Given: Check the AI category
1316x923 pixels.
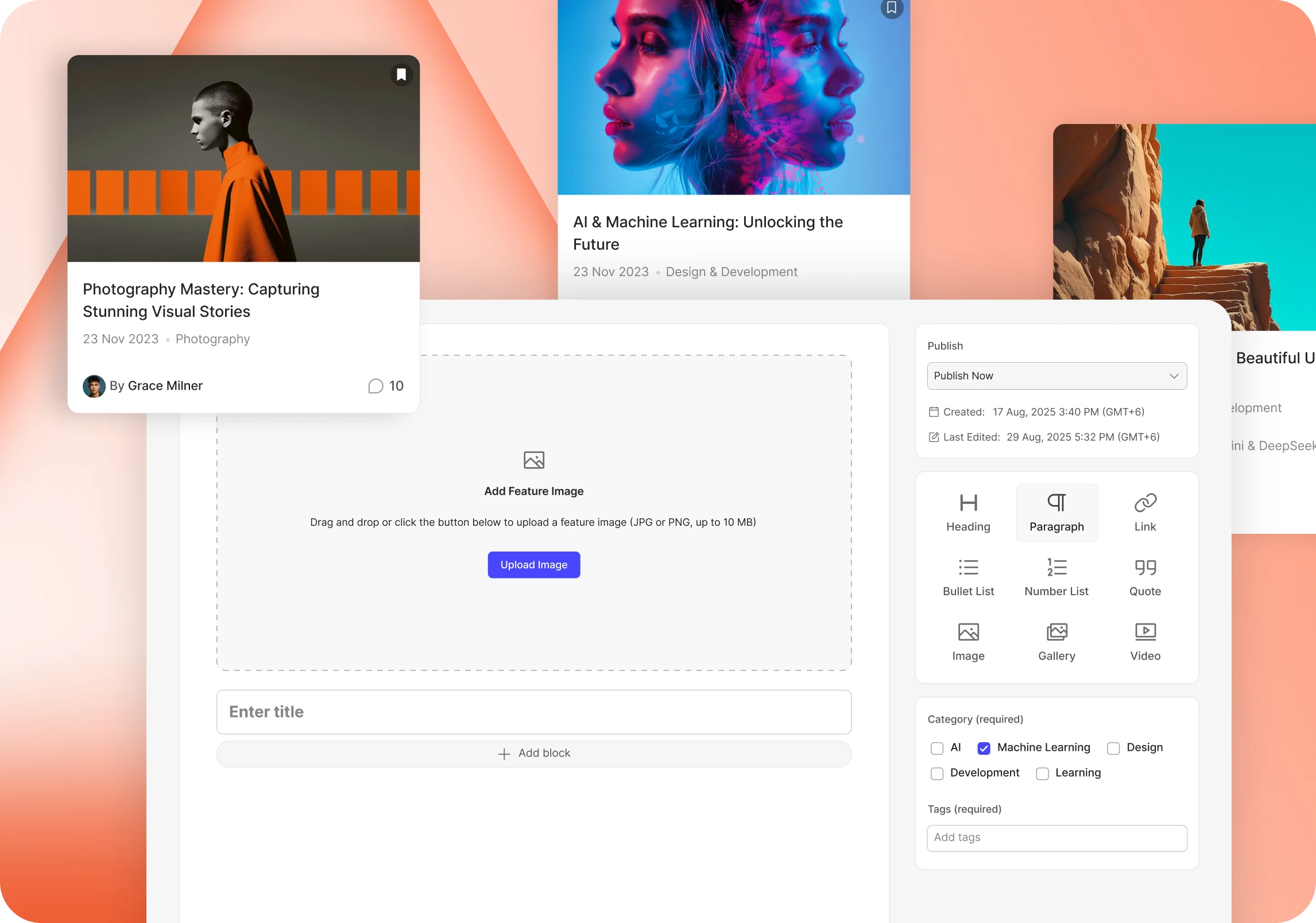Looking at the screenshot, I should coord(937,748).
